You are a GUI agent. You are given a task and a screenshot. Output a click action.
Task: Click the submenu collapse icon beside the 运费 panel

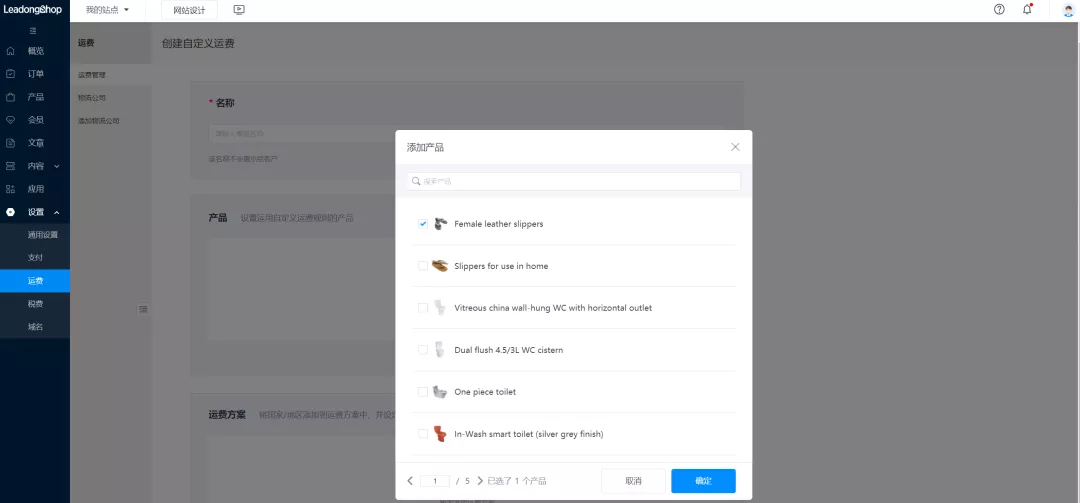[143, 309]
